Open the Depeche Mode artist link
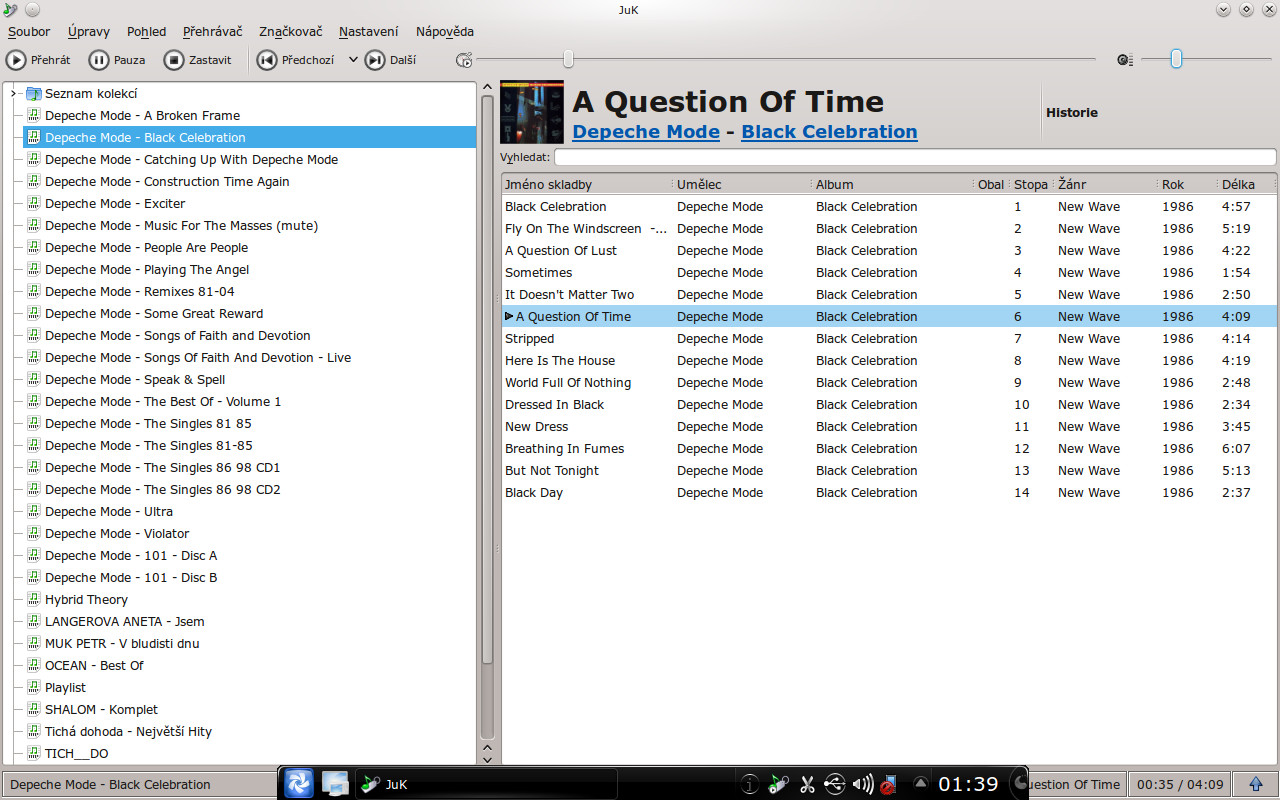The image size is (1280, 800). tap(646, 132)
